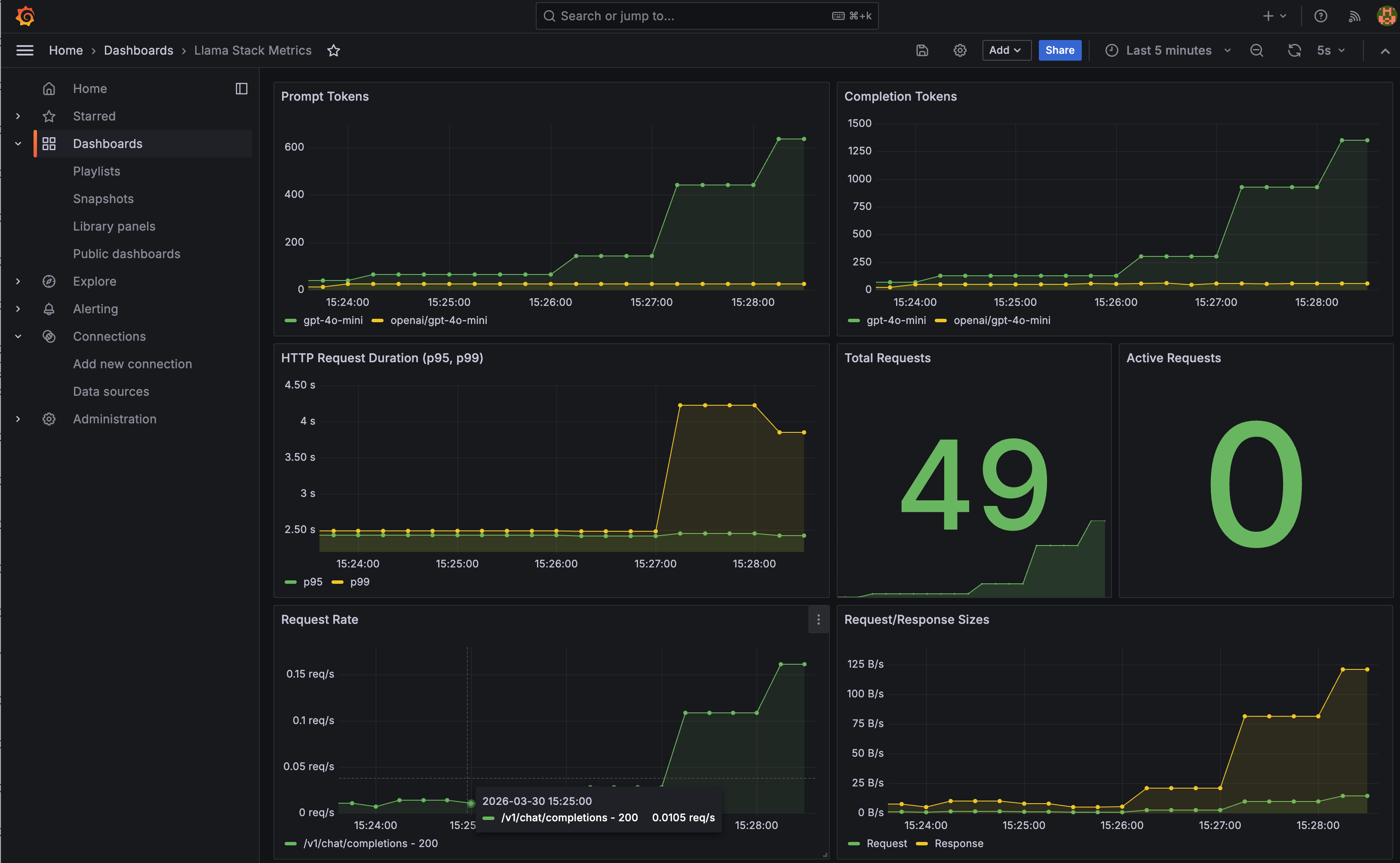Open the Request Rate panel menu
Screen dimensions: 1400x863
[818, 619]
